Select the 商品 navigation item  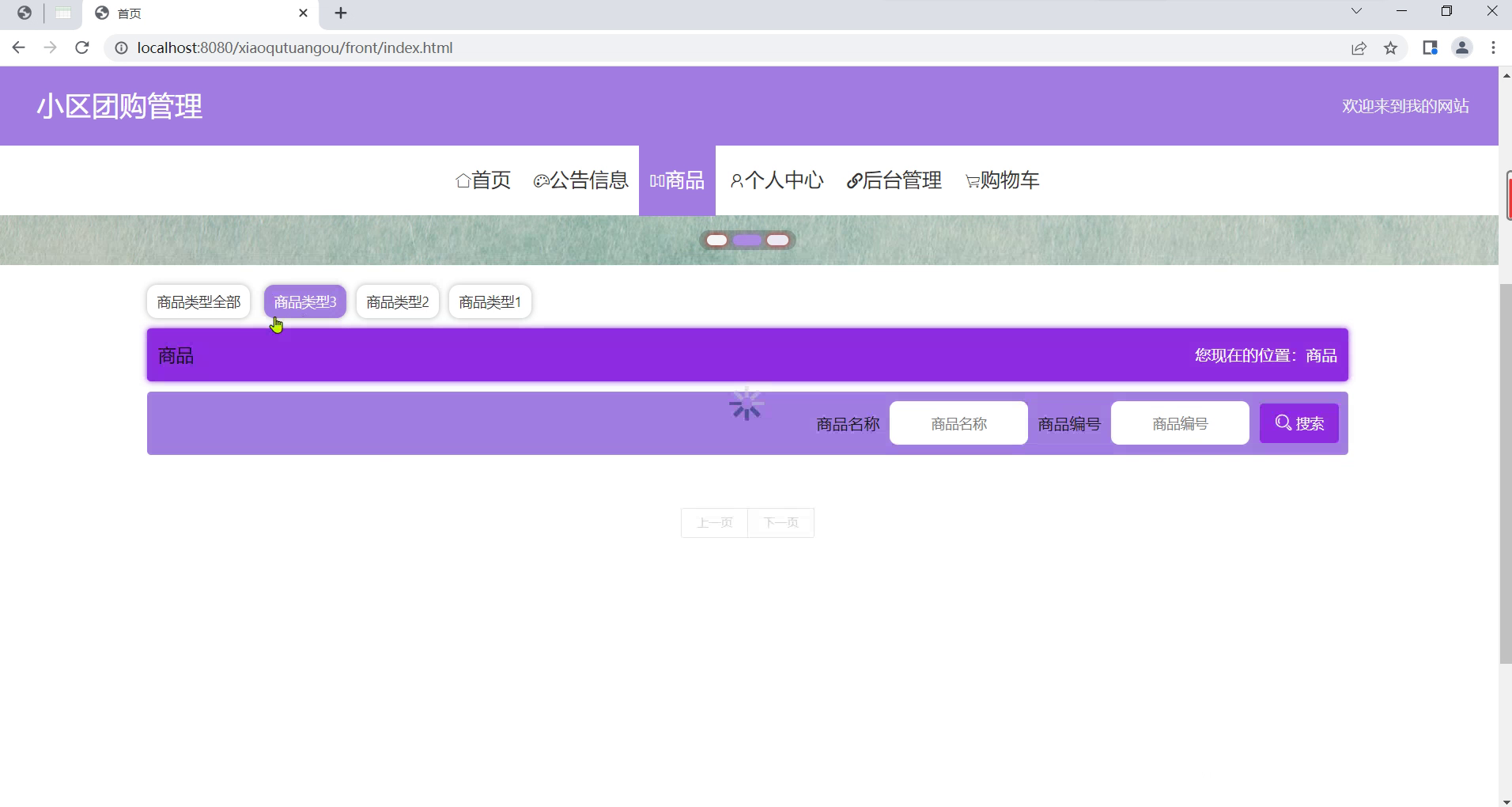click(677, 180)
